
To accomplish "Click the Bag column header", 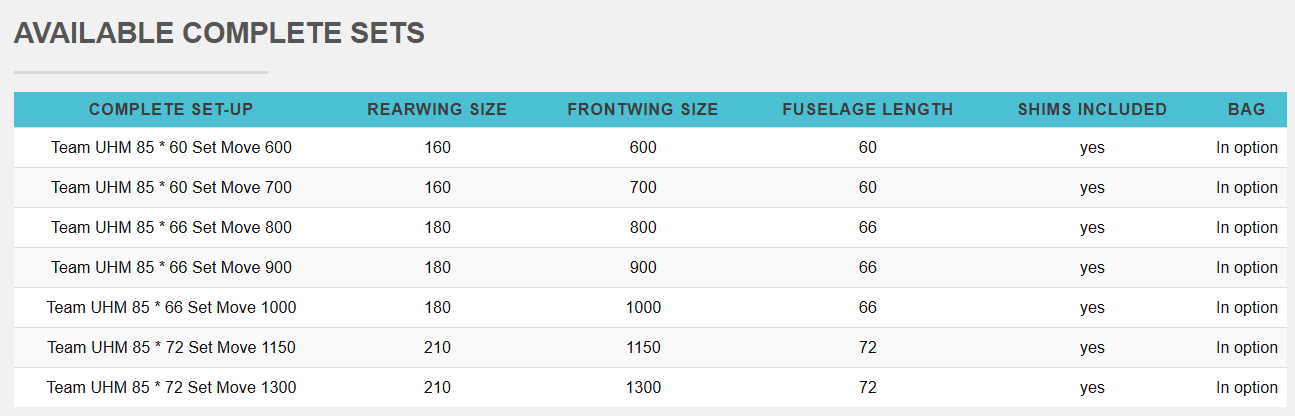I will click(x=1247, y=109).
